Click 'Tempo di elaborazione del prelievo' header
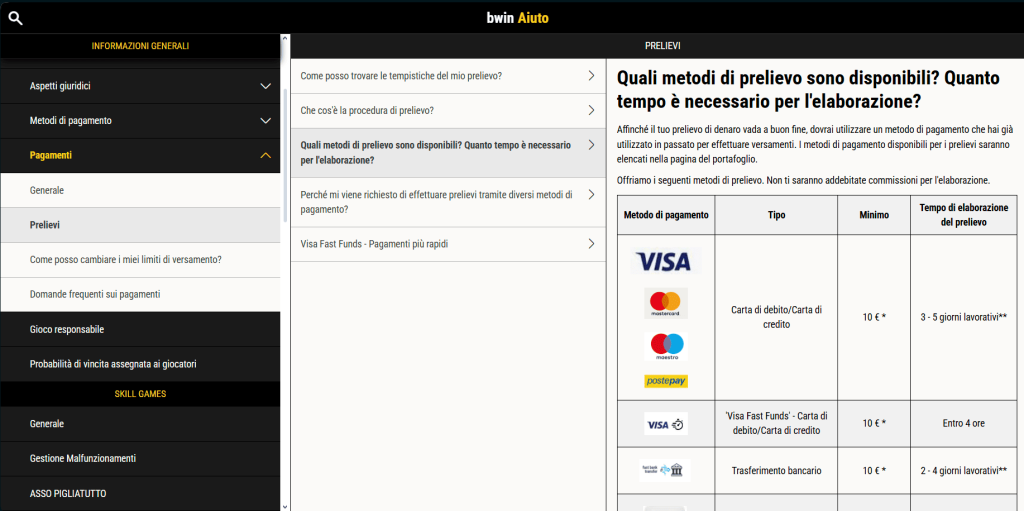The width and height of the screenshot is (1024, 511). 963,215
